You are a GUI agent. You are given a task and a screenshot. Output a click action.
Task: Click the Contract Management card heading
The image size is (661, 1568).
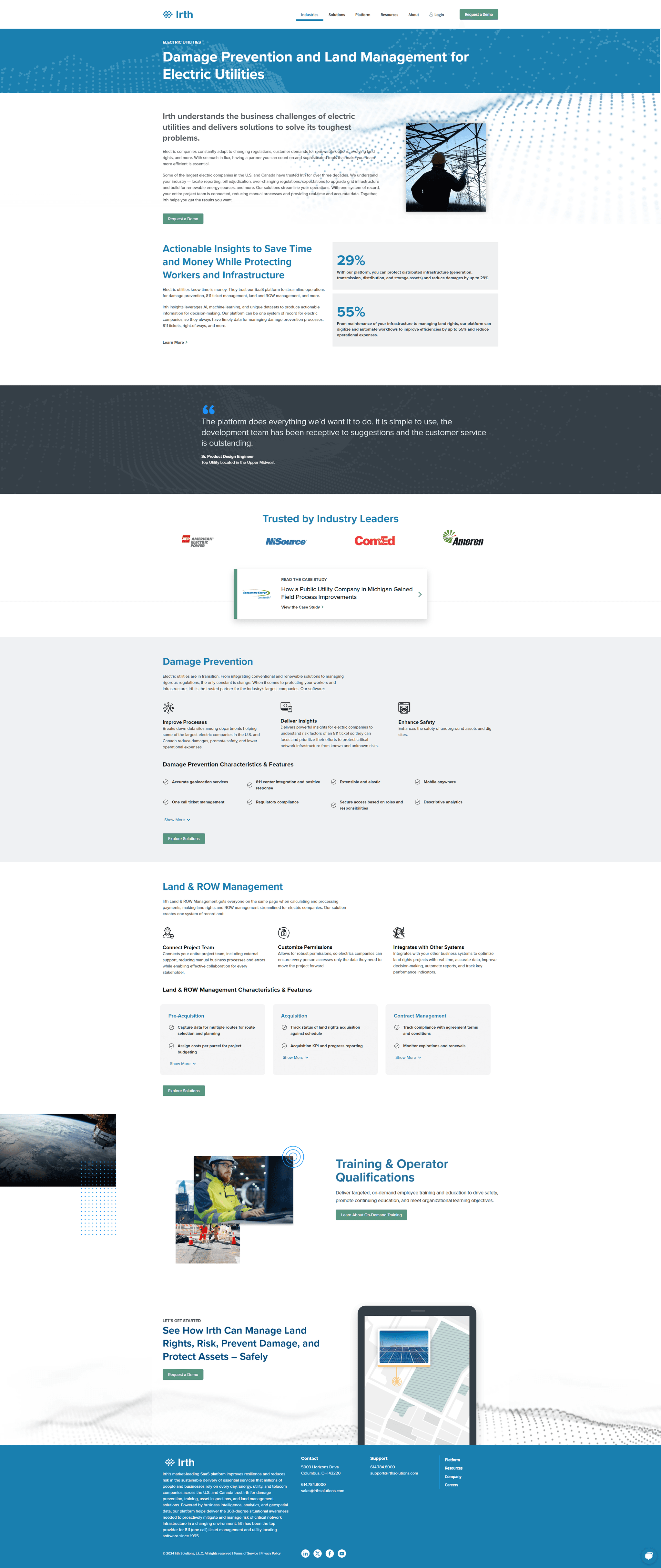point(420,1016)
